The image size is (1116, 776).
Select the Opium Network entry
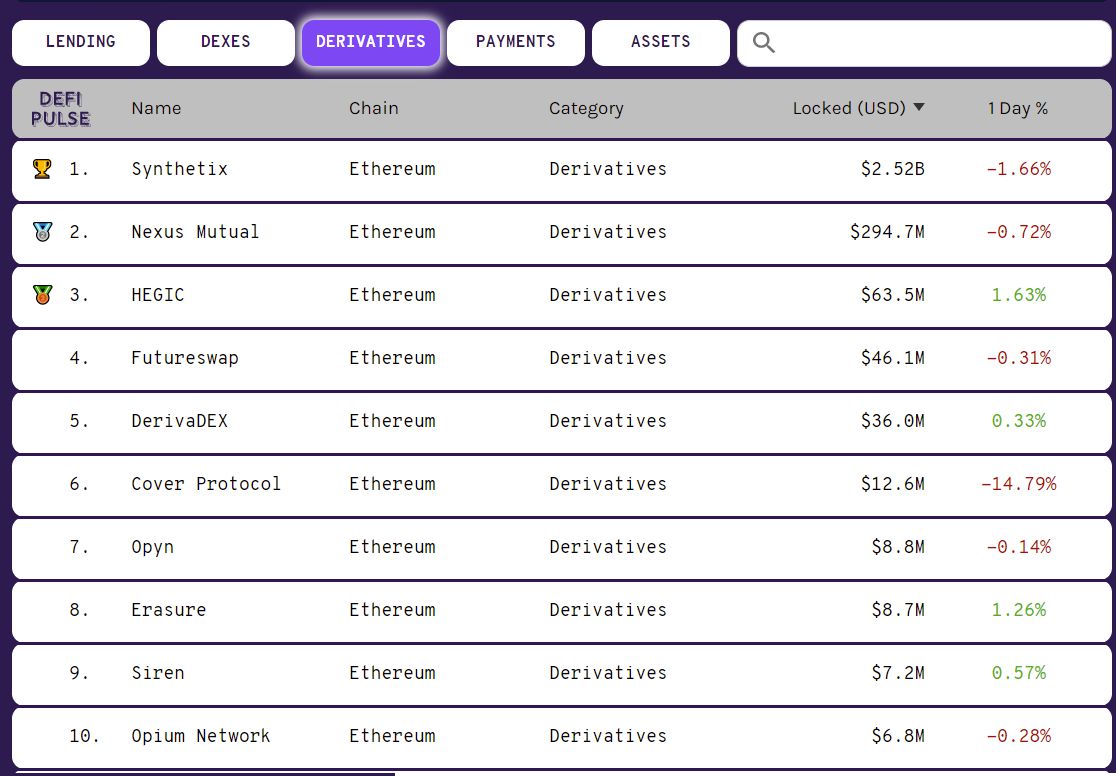(x=200, y=736)
